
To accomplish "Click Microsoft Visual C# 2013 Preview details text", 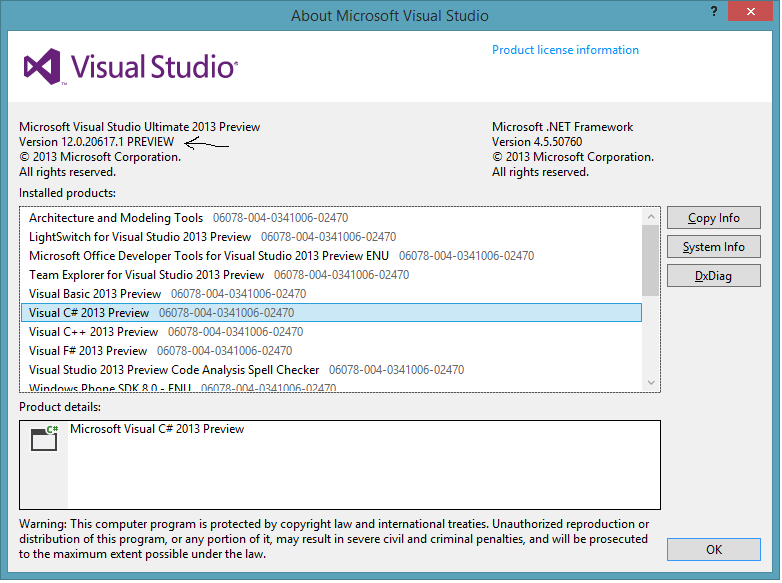I will click(157, 429).
